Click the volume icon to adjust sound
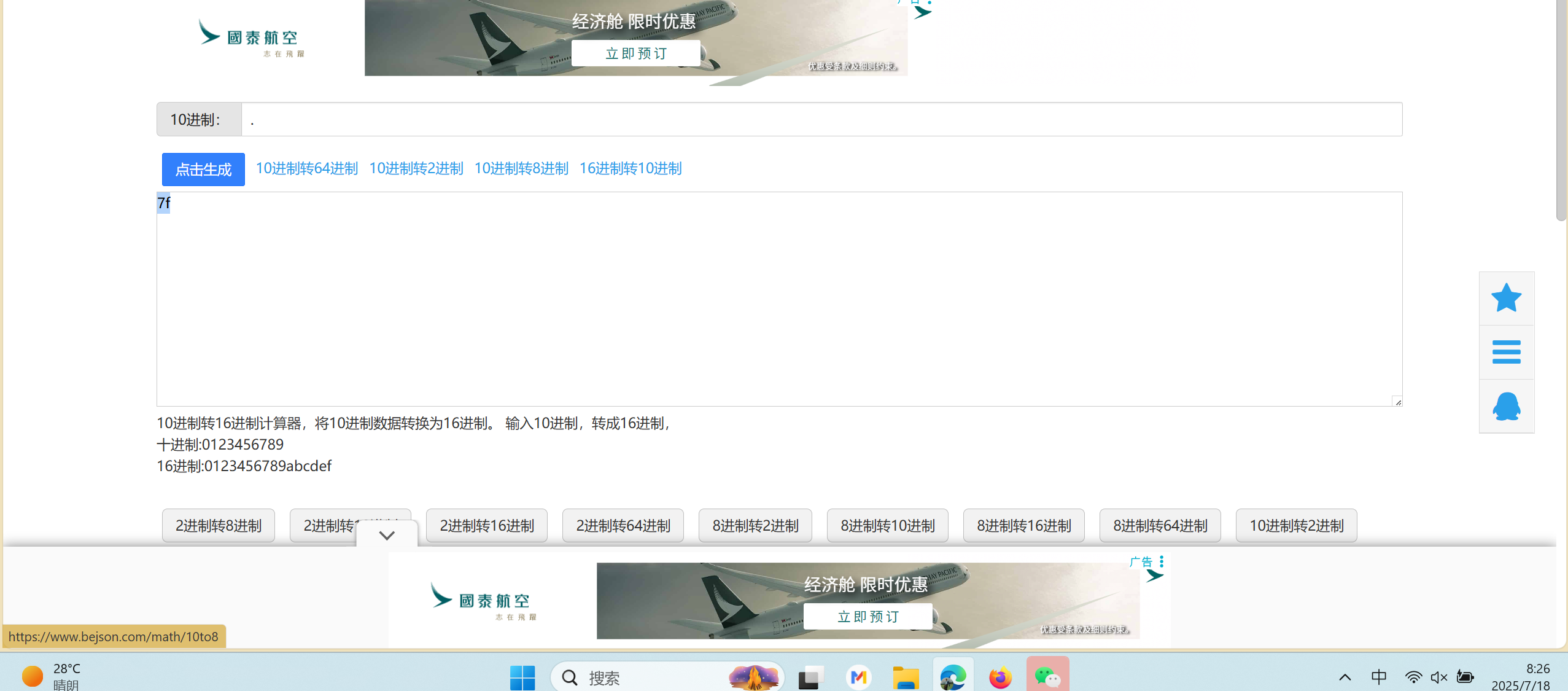The width and height of the screenshot is (1568, 691). (x=1438, y=677)
